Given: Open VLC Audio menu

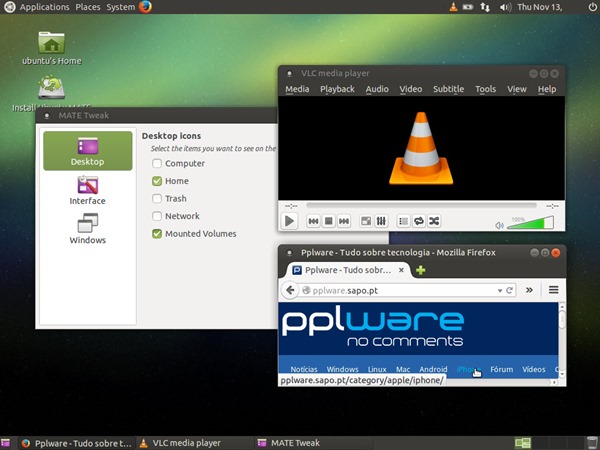Looking at the screenshot, I should (377, 89).
